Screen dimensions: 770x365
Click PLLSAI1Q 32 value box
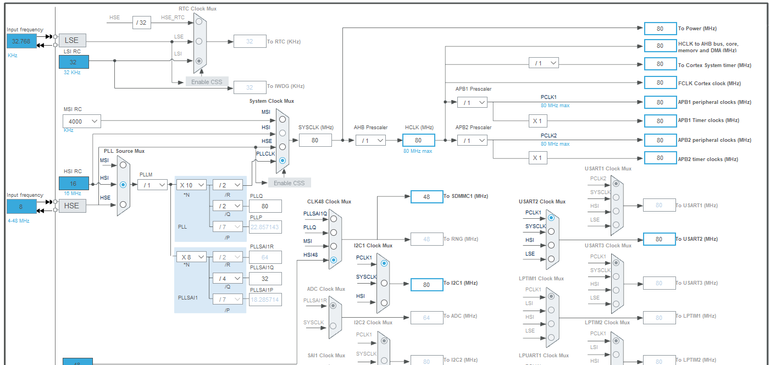(265, 279)
